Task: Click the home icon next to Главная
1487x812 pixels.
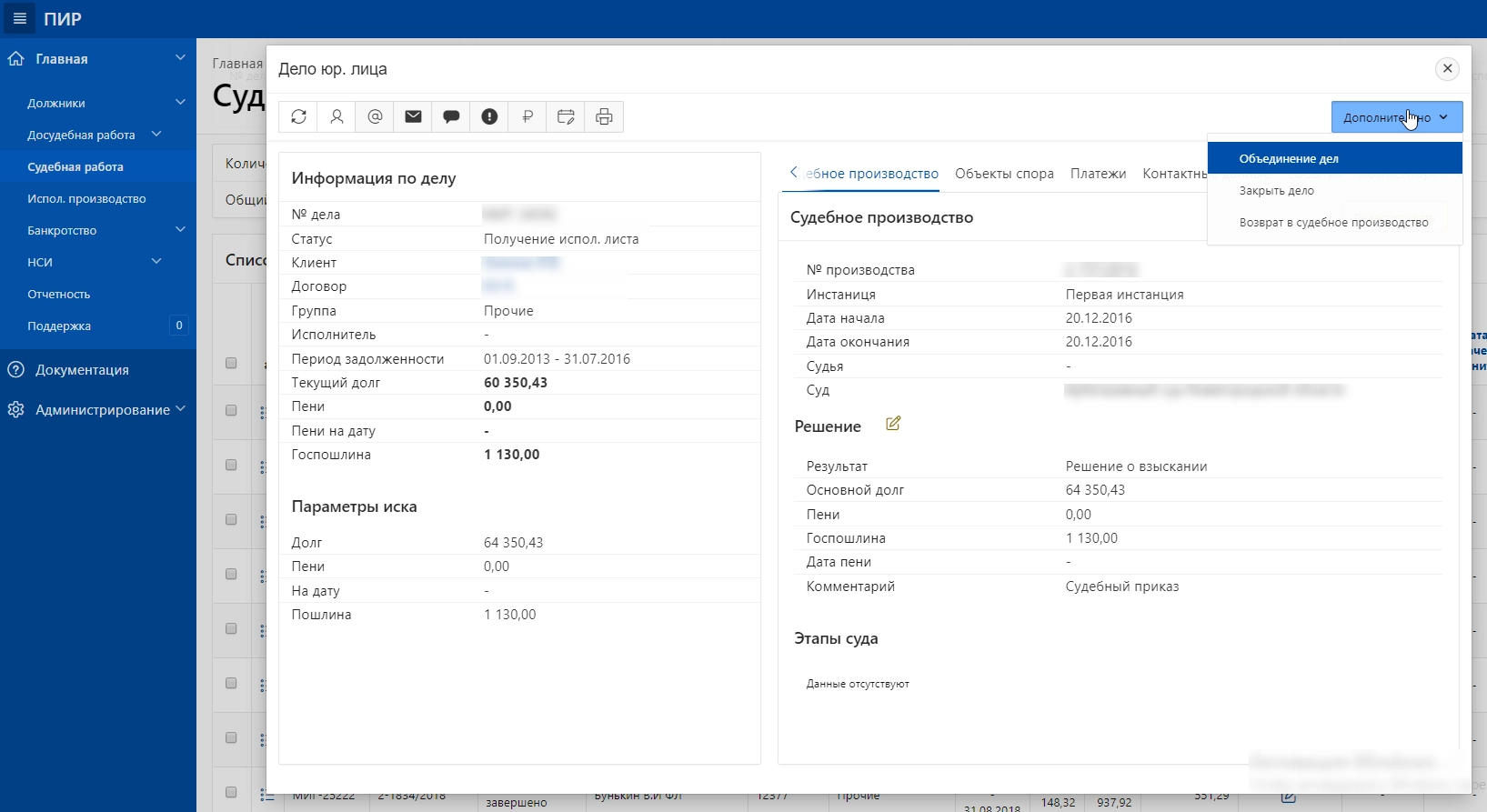Action: click(15, 59)
